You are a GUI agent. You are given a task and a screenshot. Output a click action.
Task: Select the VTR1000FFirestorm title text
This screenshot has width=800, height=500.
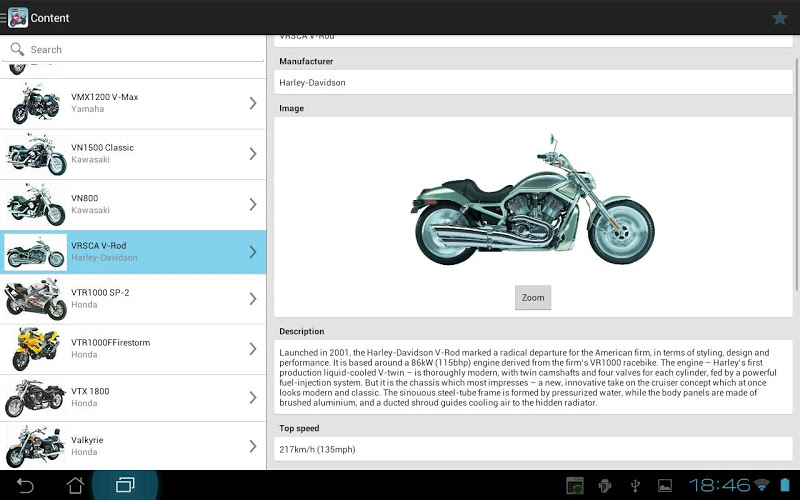click(111, 342)
